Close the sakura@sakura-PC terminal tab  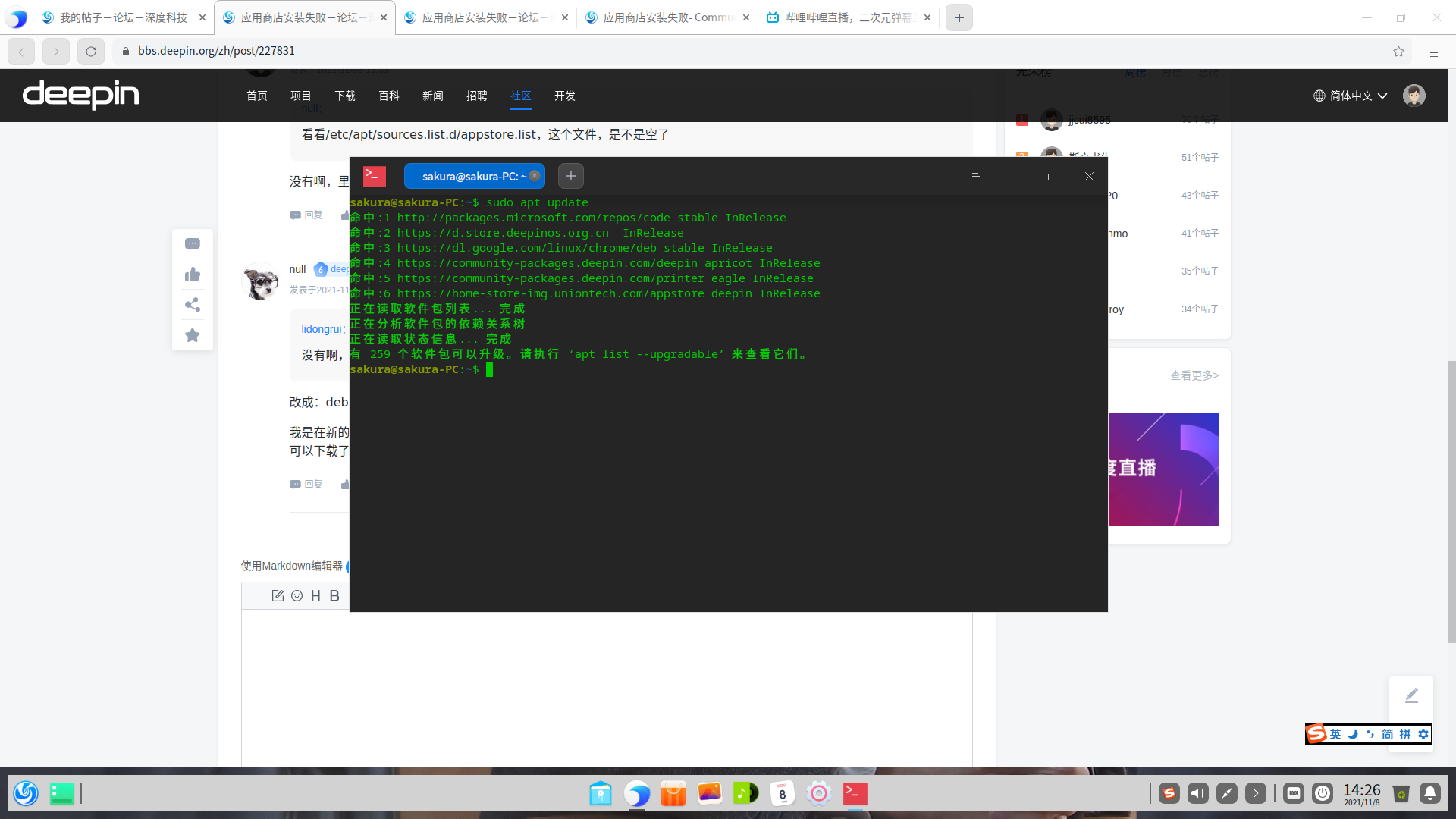pyautogui.click(x=535, y=176)
